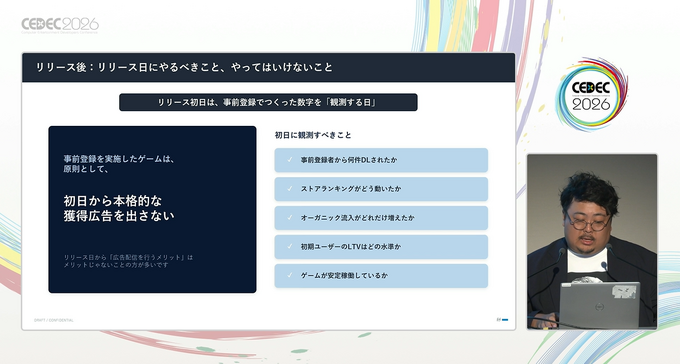680x364 pixels.
Task: Click the Dell logo on the laptop
Action: coord(599,308)
